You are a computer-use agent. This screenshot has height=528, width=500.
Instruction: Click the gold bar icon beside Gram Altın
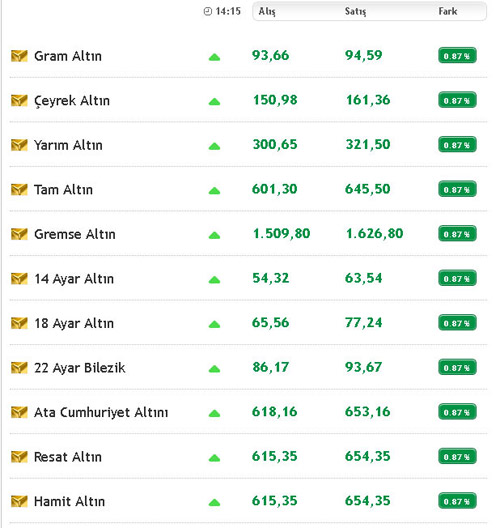[19, 56]
